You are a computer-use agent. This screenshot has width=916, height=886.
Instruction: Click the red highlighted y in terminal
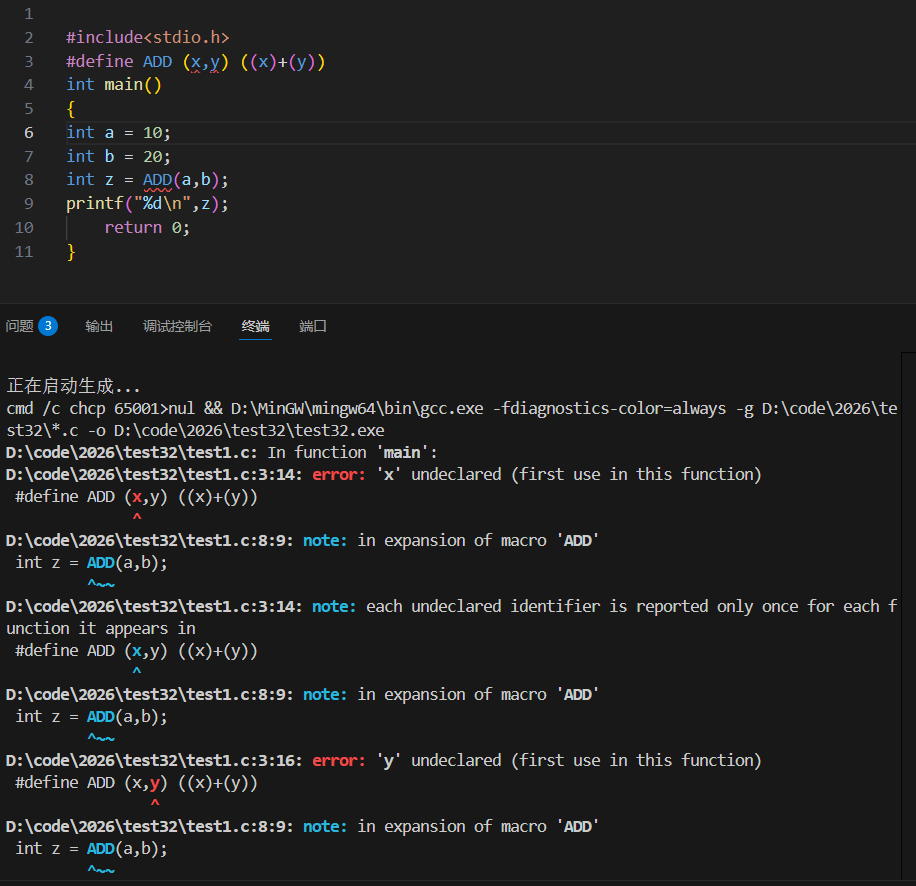click(x=155, y=783)
